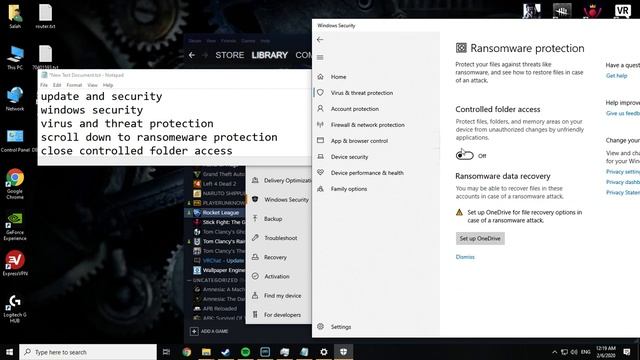The image size is (640, 360).
Task: Click the Windows Start button
Action: point(9,352)
